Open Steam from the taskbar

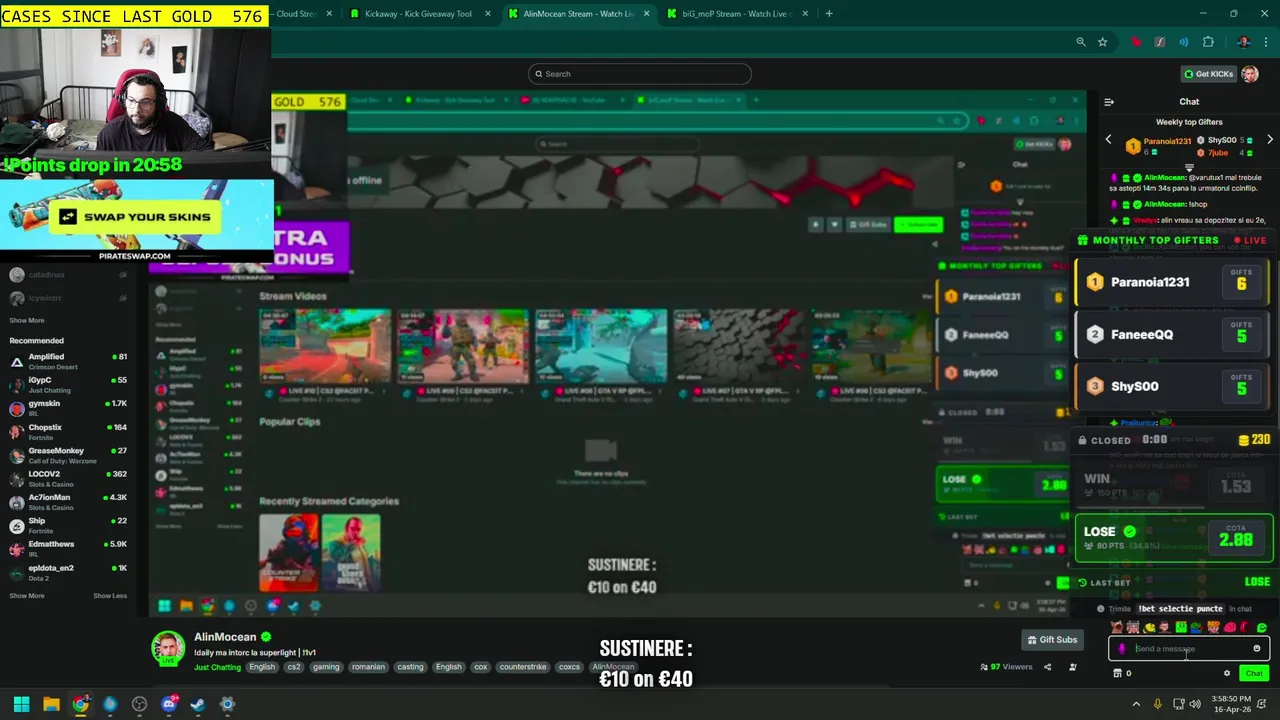pyautogui.click(x=198, y=704)
